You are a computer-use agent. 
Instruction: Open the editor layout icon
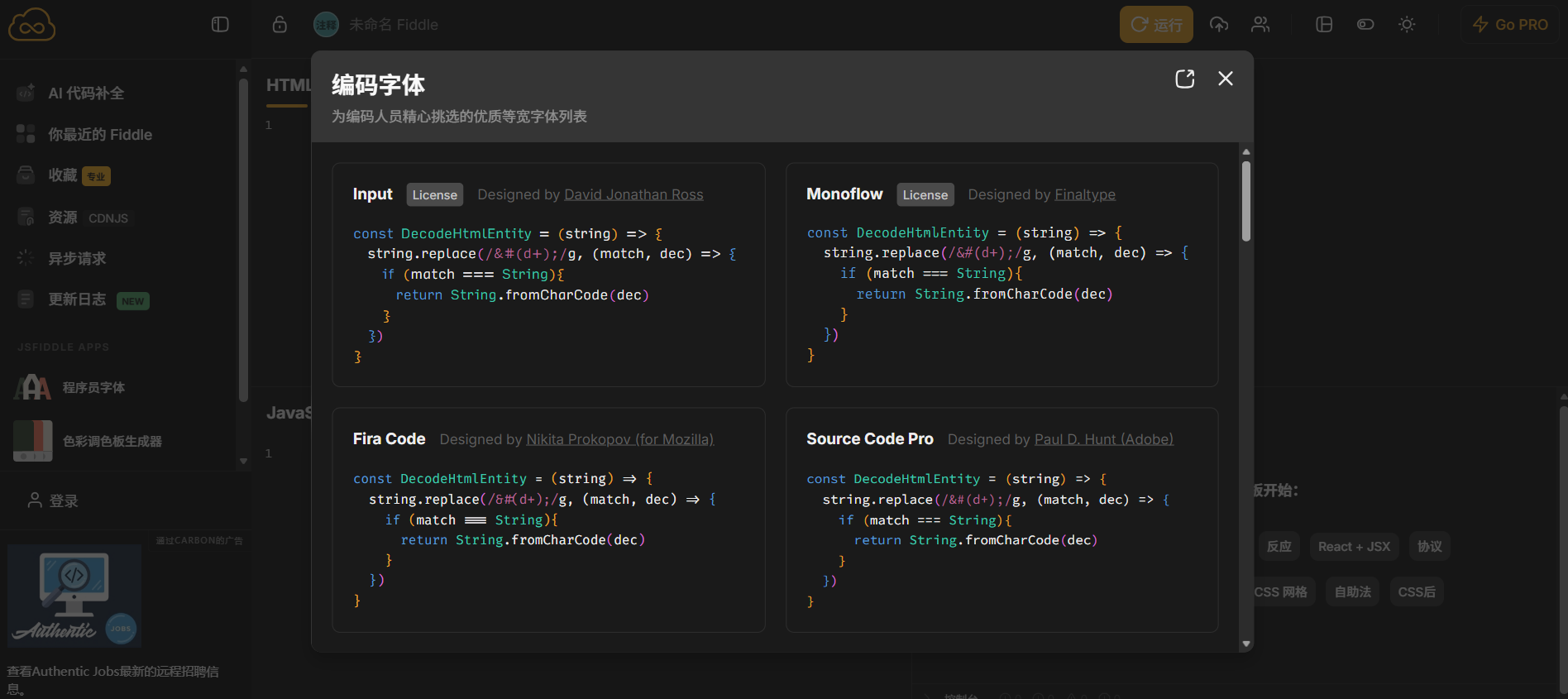(1324, 25)
